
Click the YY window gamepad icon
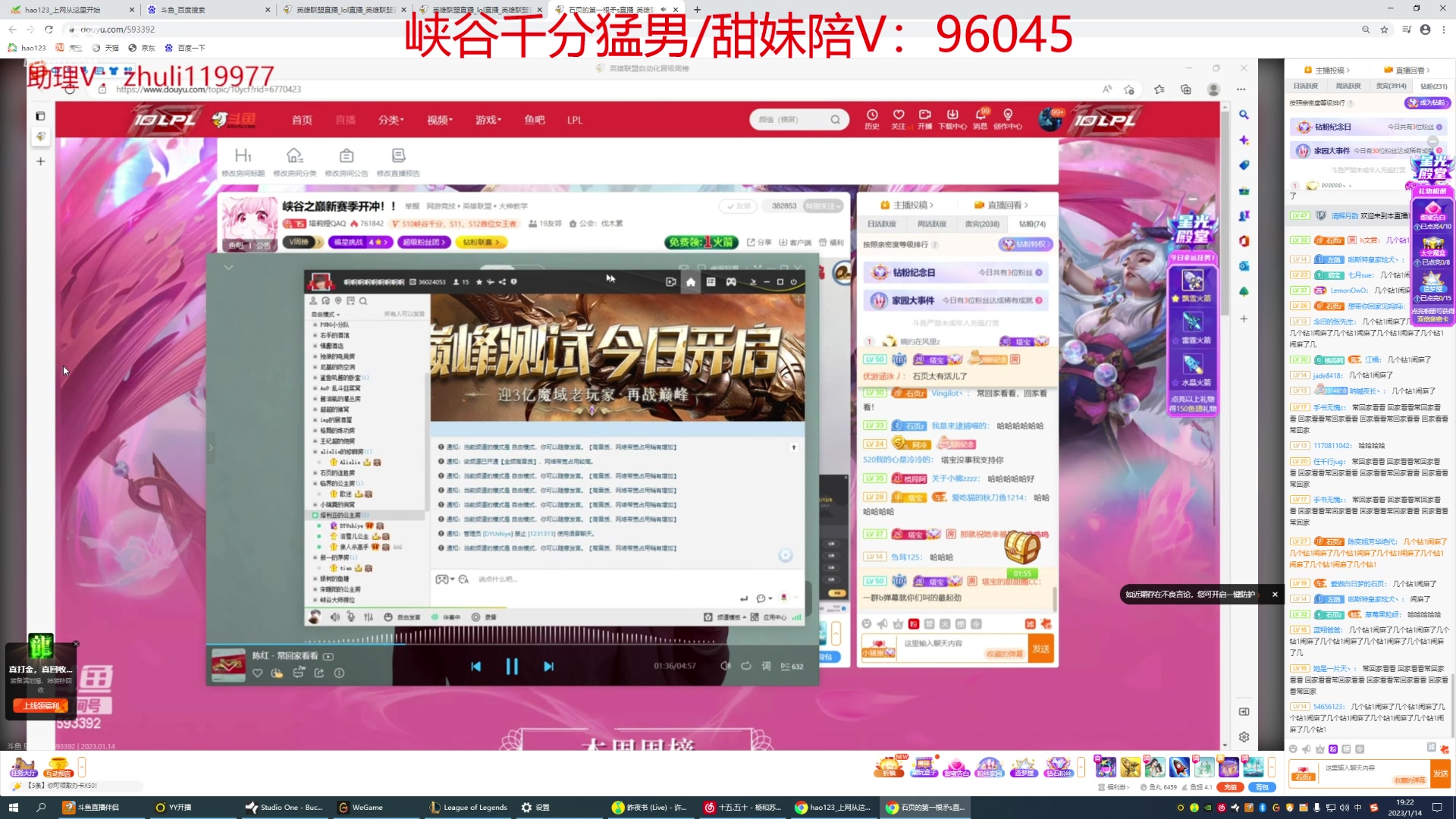coord(731,281)
